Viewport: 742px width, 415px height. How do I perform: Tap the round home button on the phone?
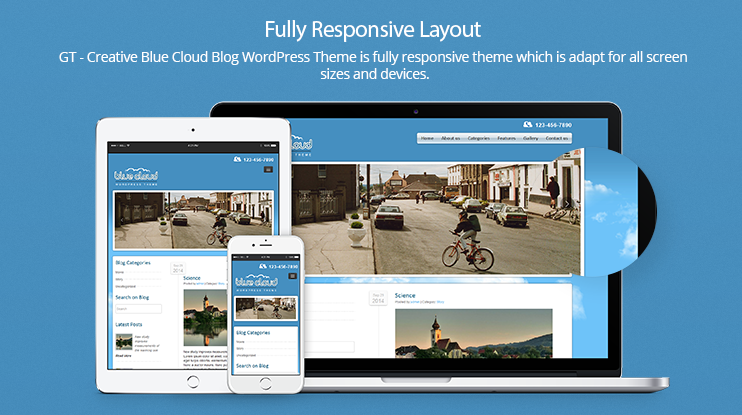click(x=265, y=384)
